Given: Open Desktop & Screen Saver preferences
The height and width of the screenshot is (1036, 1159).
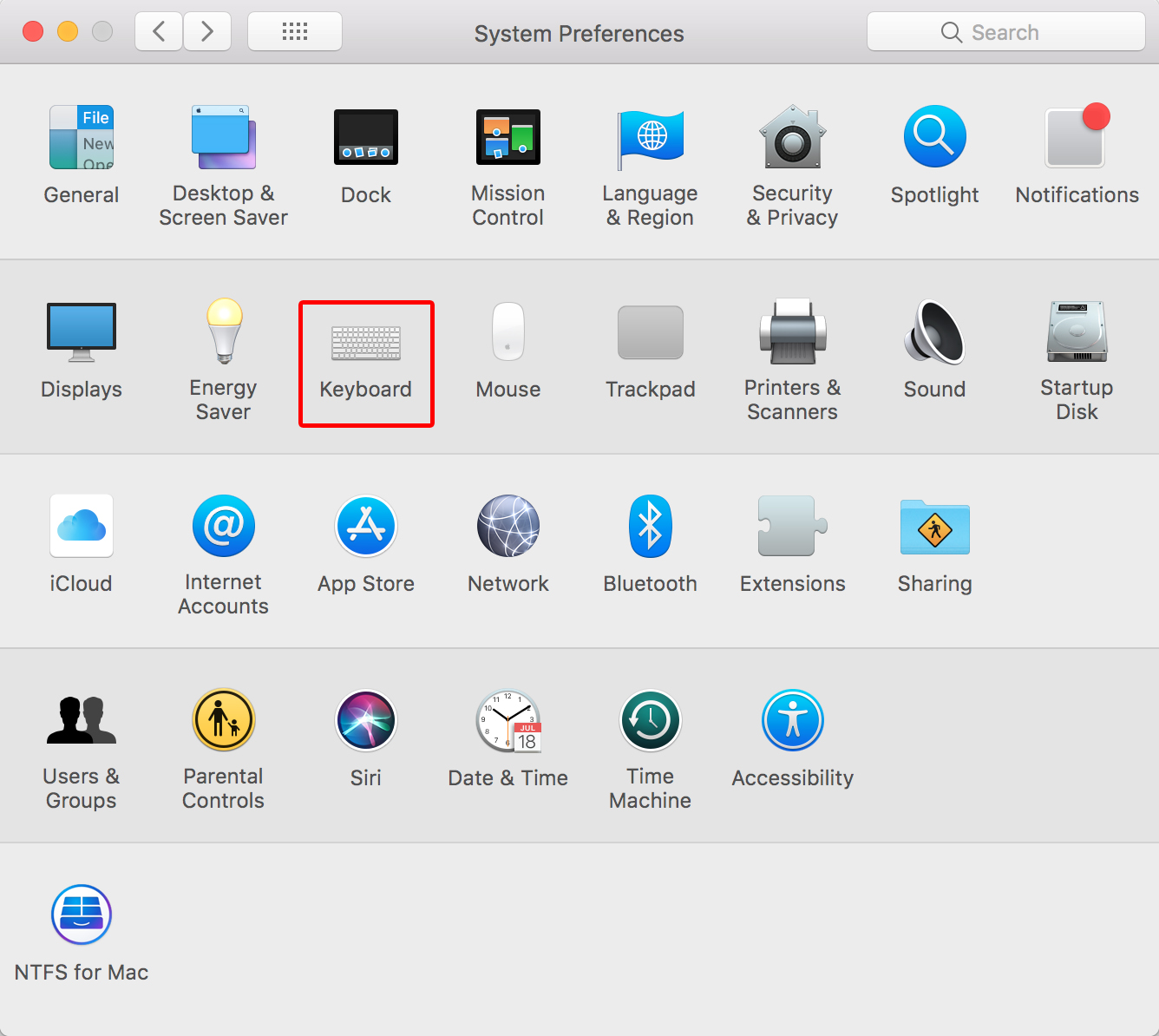Looking at the screenshot, I should coord(224,138).
